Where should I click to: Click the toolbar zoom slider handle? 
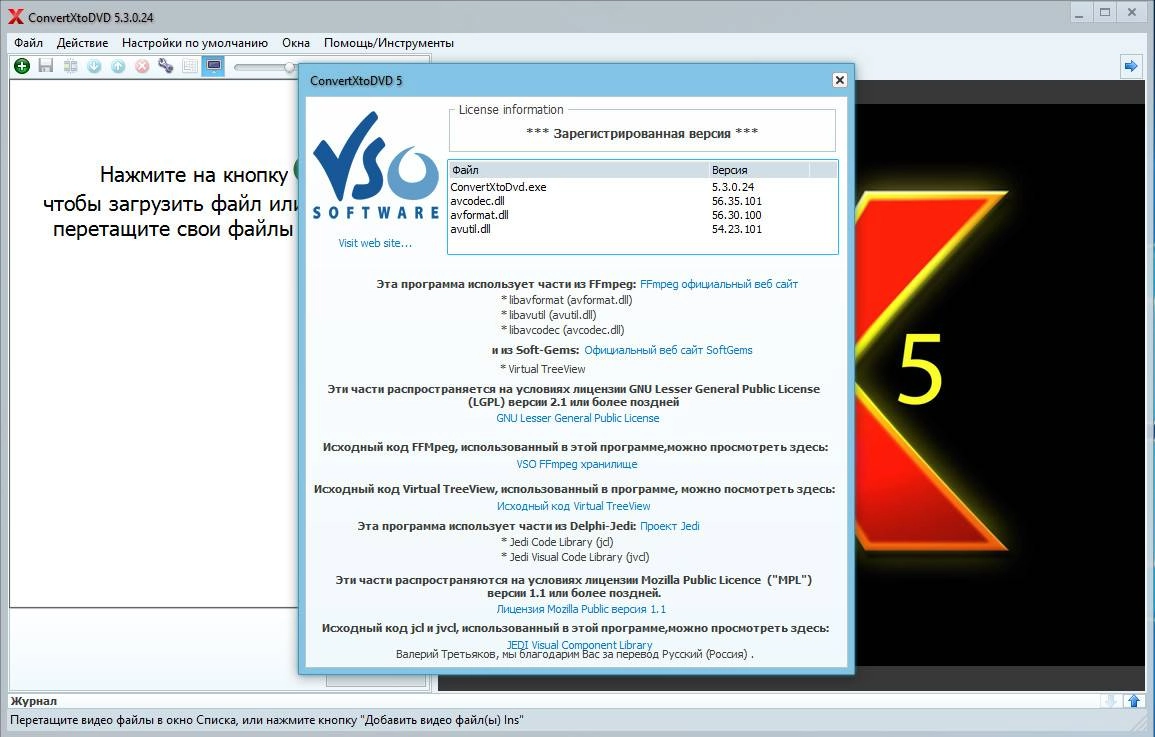289,67
